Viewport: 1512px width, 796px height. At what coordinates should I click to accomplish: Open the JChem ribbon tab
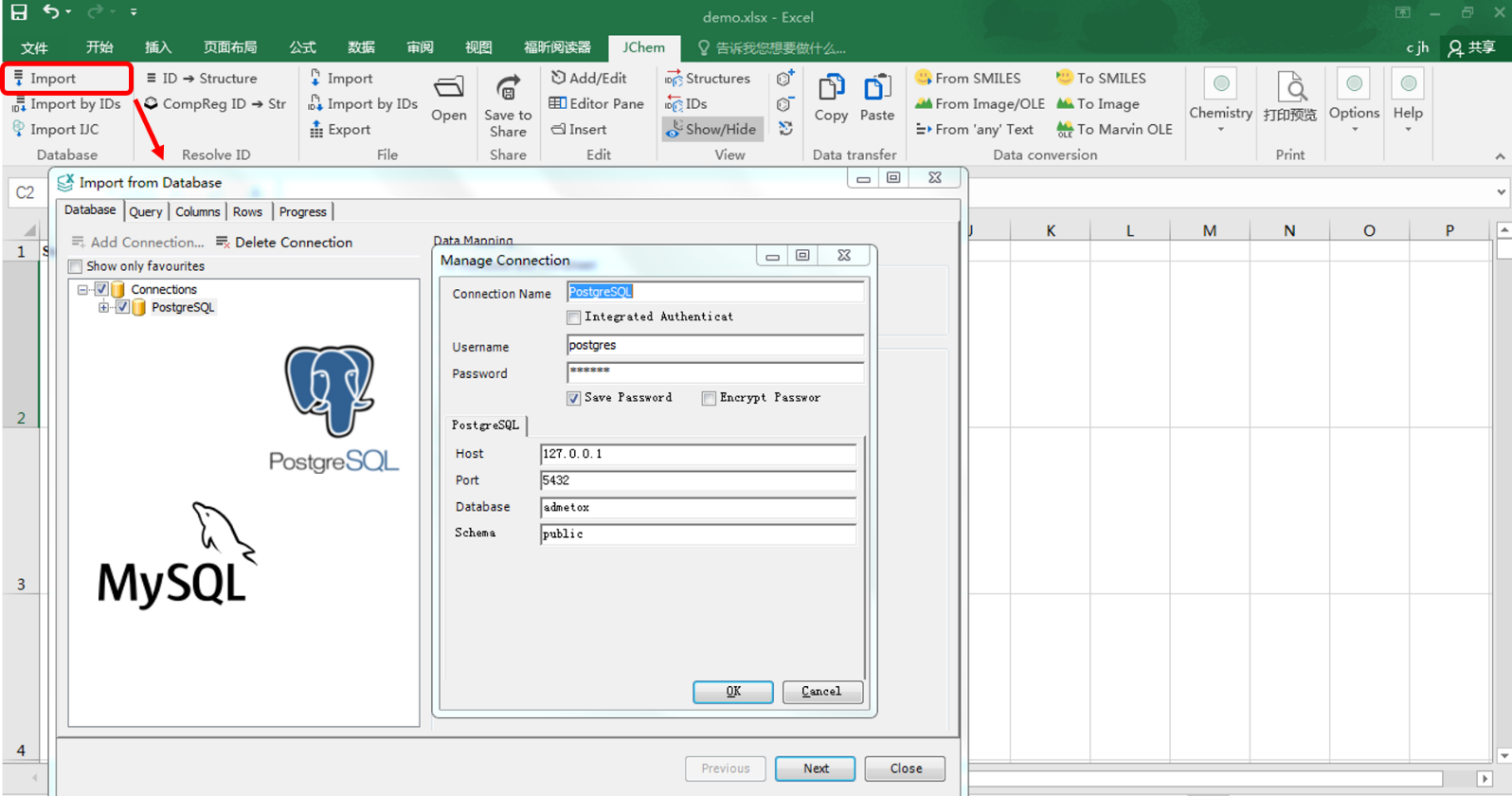[x=643, y=47]
